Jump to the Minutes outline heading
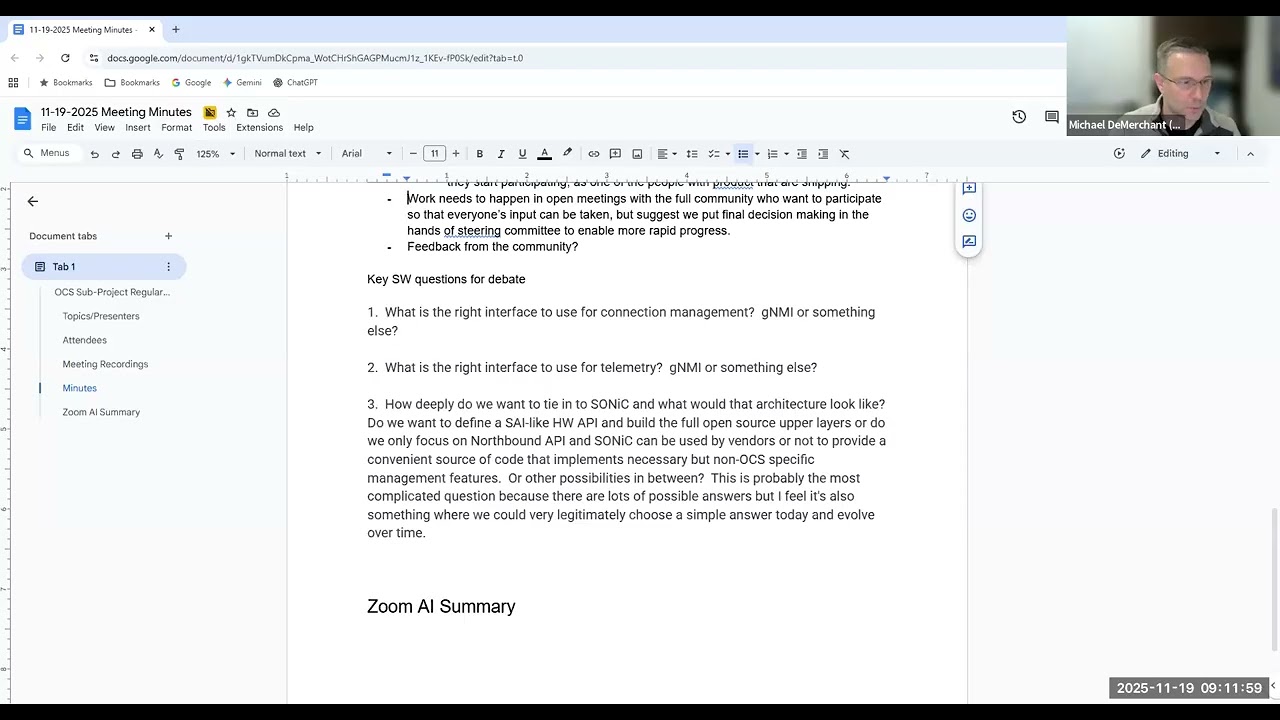 pos(79,388)
